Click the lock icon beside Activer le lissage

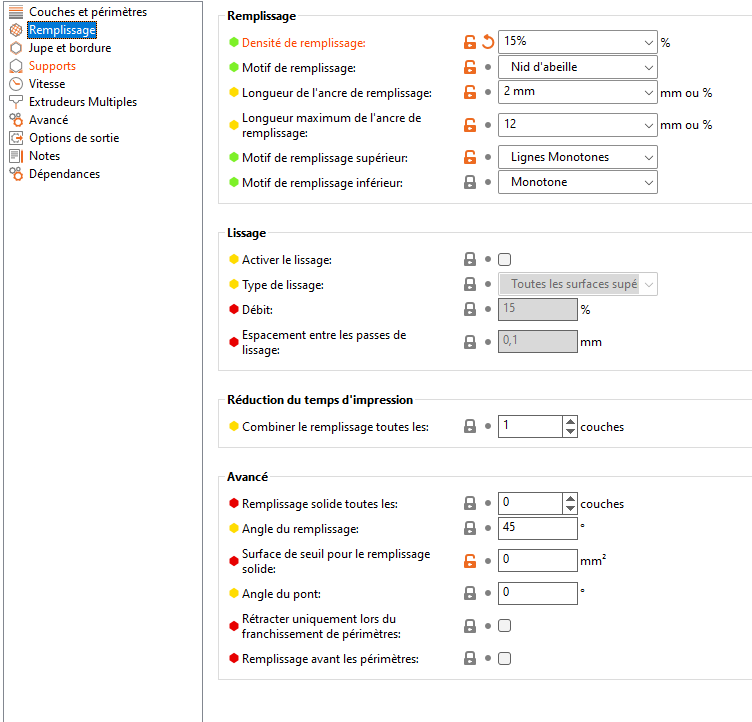(469, 259)
